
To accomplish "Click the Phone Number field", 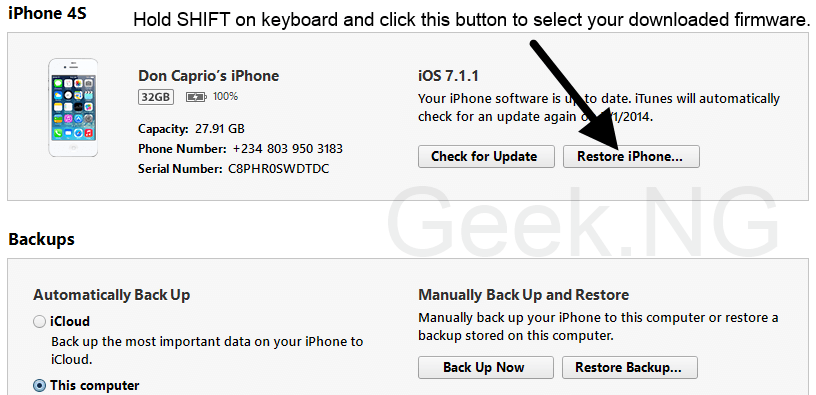I will [x=240, y=149].
